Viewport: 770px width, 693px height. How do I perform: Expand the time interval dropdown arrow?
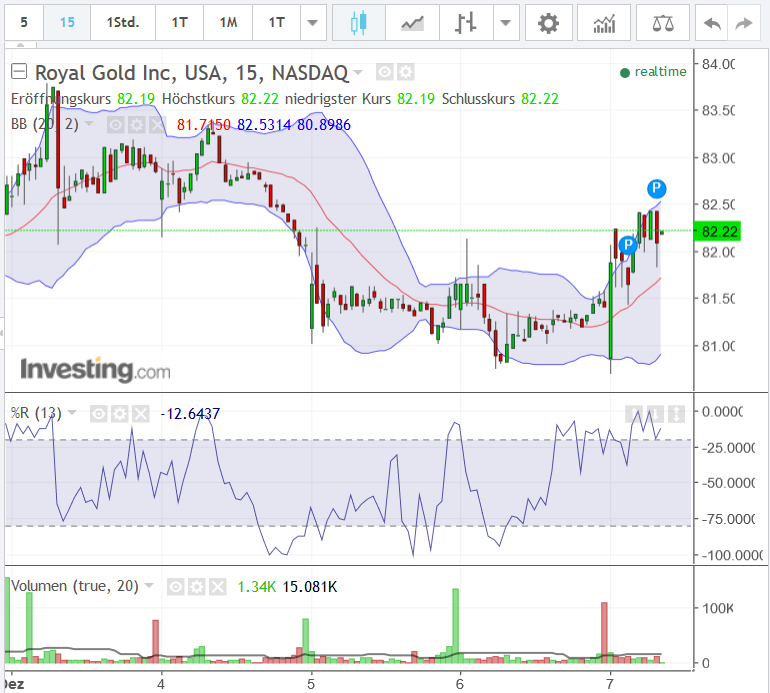[312, 23]
